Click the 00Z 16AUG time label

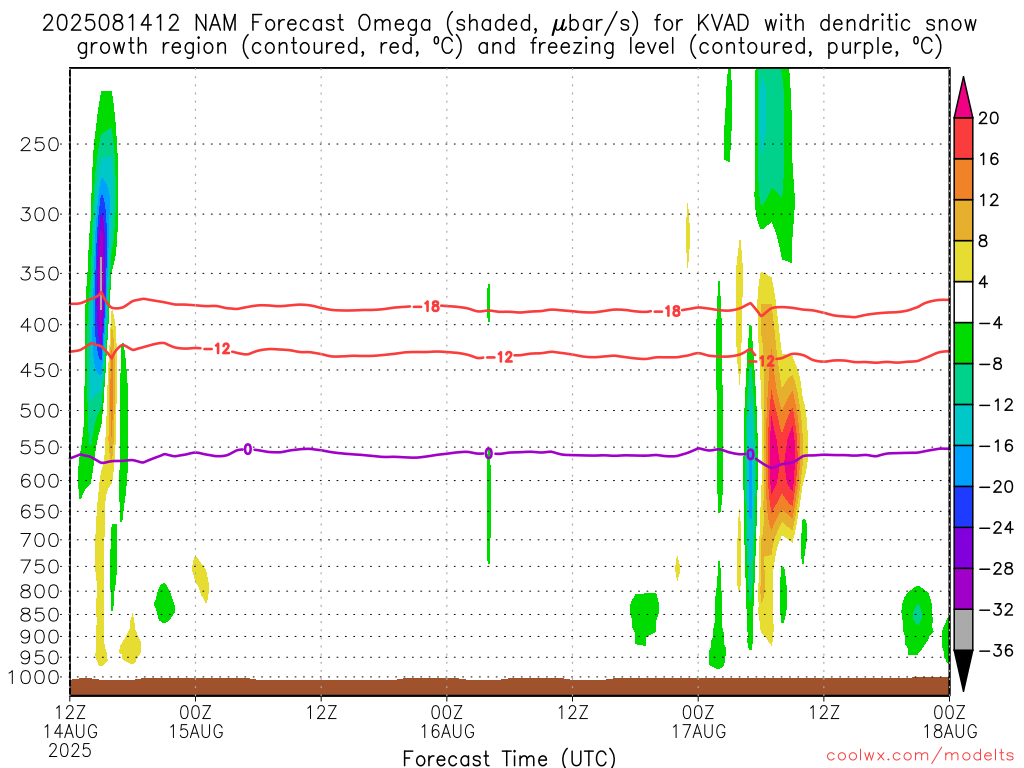(x=447, y=722)
